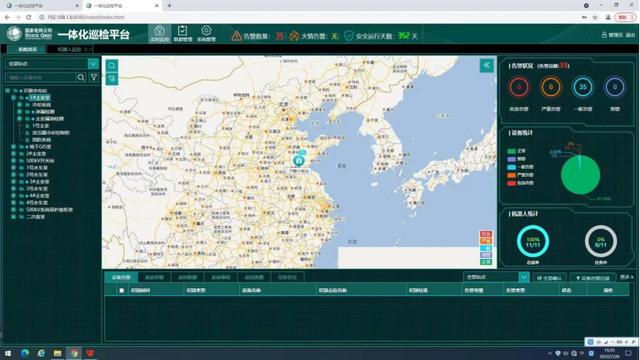Open the station dropdown above device tree
The height and width of the screenshot is (360, 640).
pyautogui.click(x=93, y=64)
